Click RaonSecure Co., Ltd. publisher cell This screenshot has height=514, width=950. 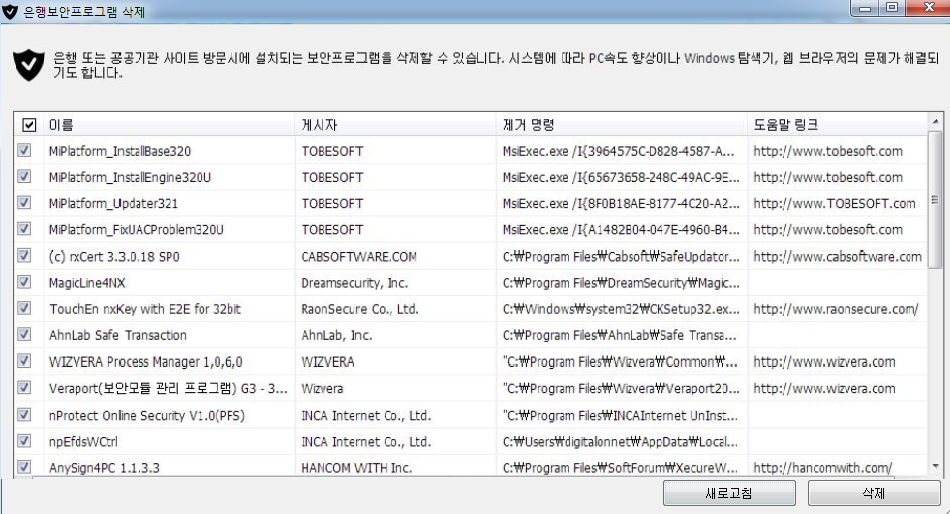click(x=360, y=309)
